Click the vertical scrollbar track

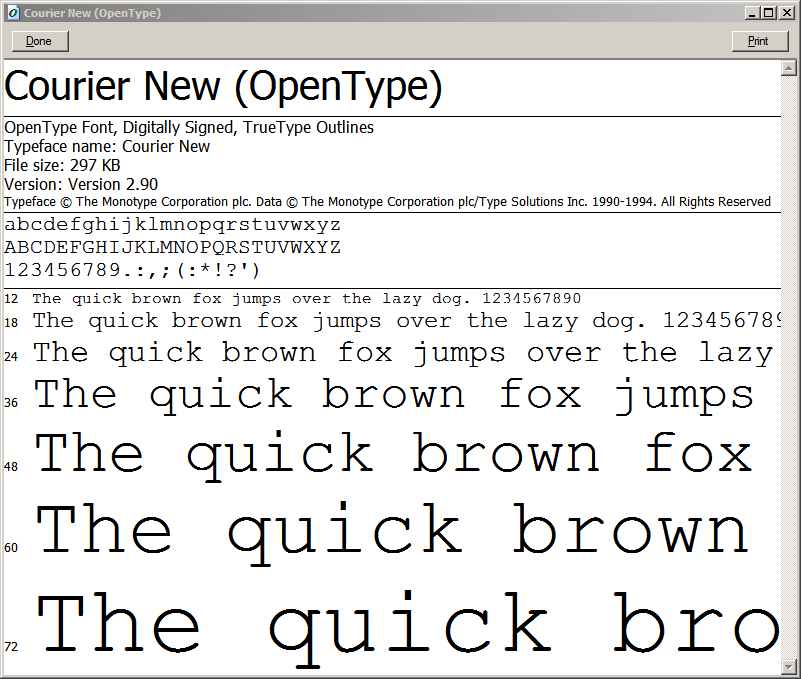789,367
